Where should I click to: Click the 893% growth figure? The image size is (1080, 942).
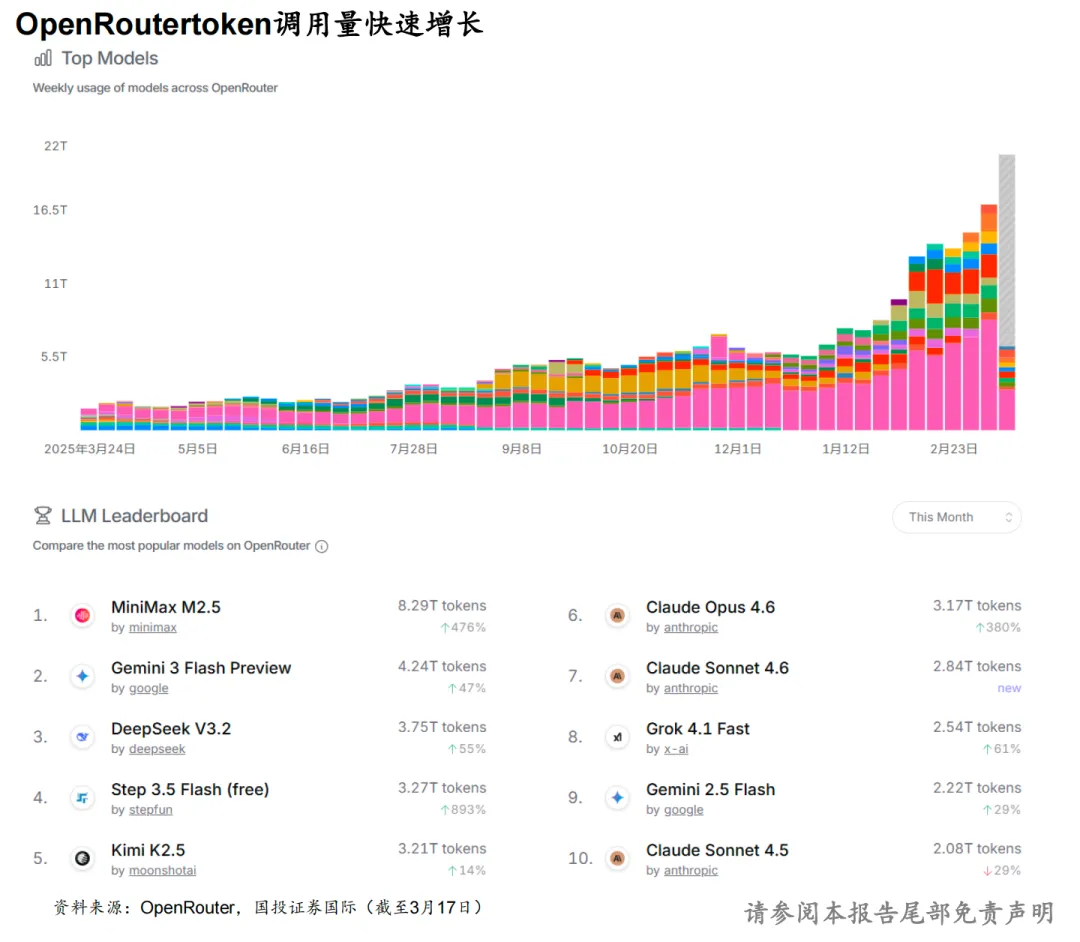(x=464, y=809)
